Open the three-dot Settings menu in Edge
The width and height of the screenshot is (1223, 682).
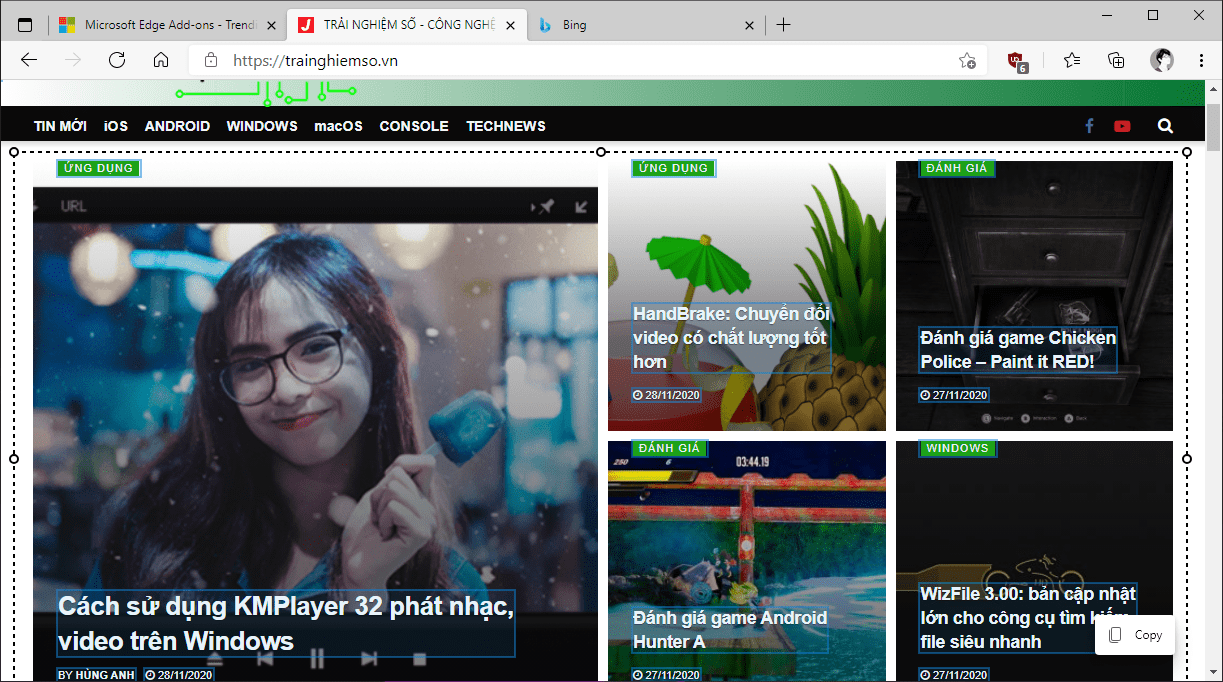tap(1202, 60)
